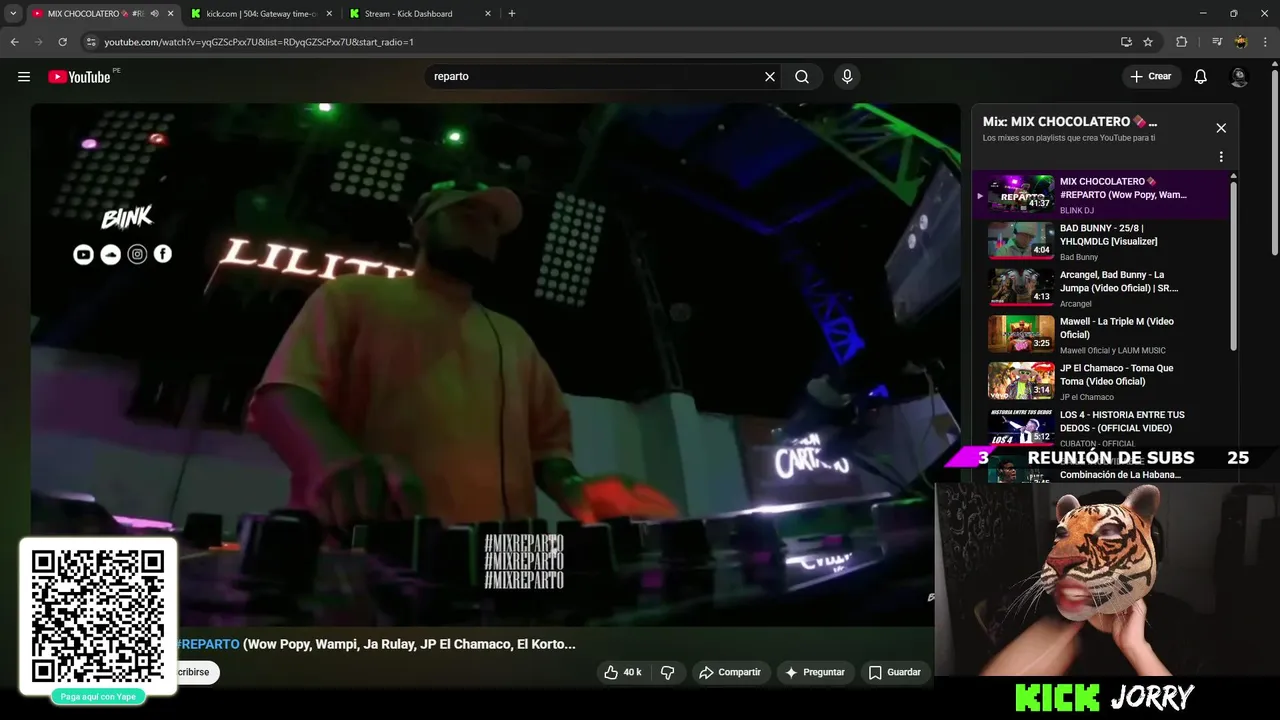Open the site information icon in address bar

(x=91, y=42)
